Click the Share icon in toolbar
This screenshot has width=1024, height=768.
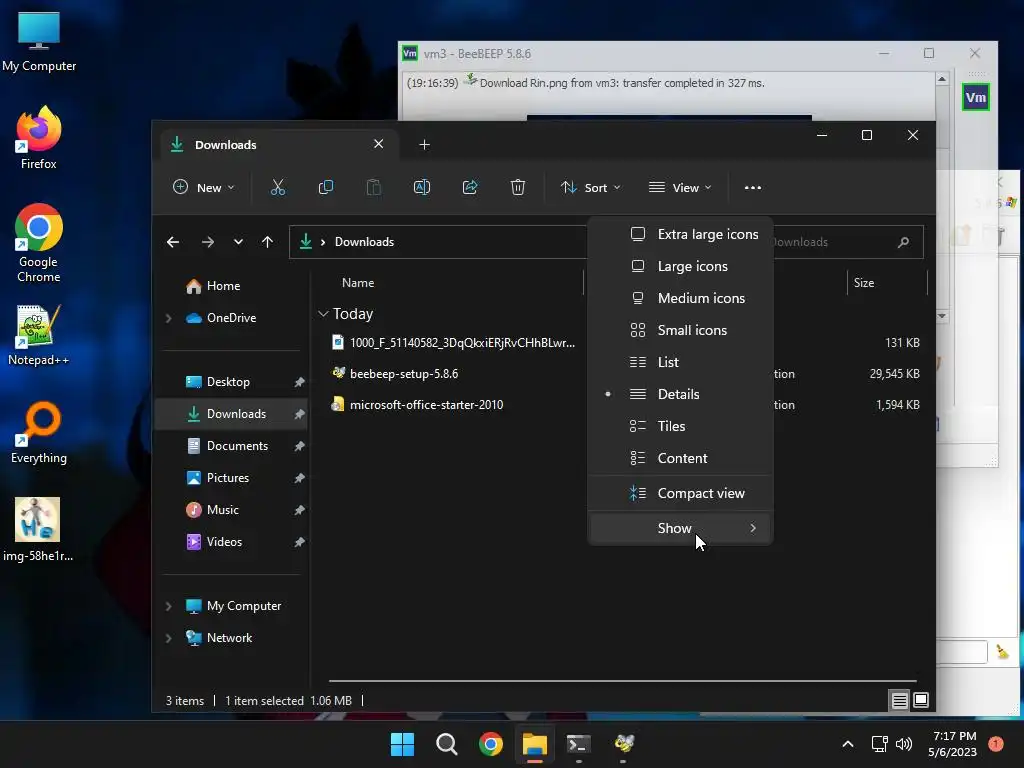coord(470,187)
